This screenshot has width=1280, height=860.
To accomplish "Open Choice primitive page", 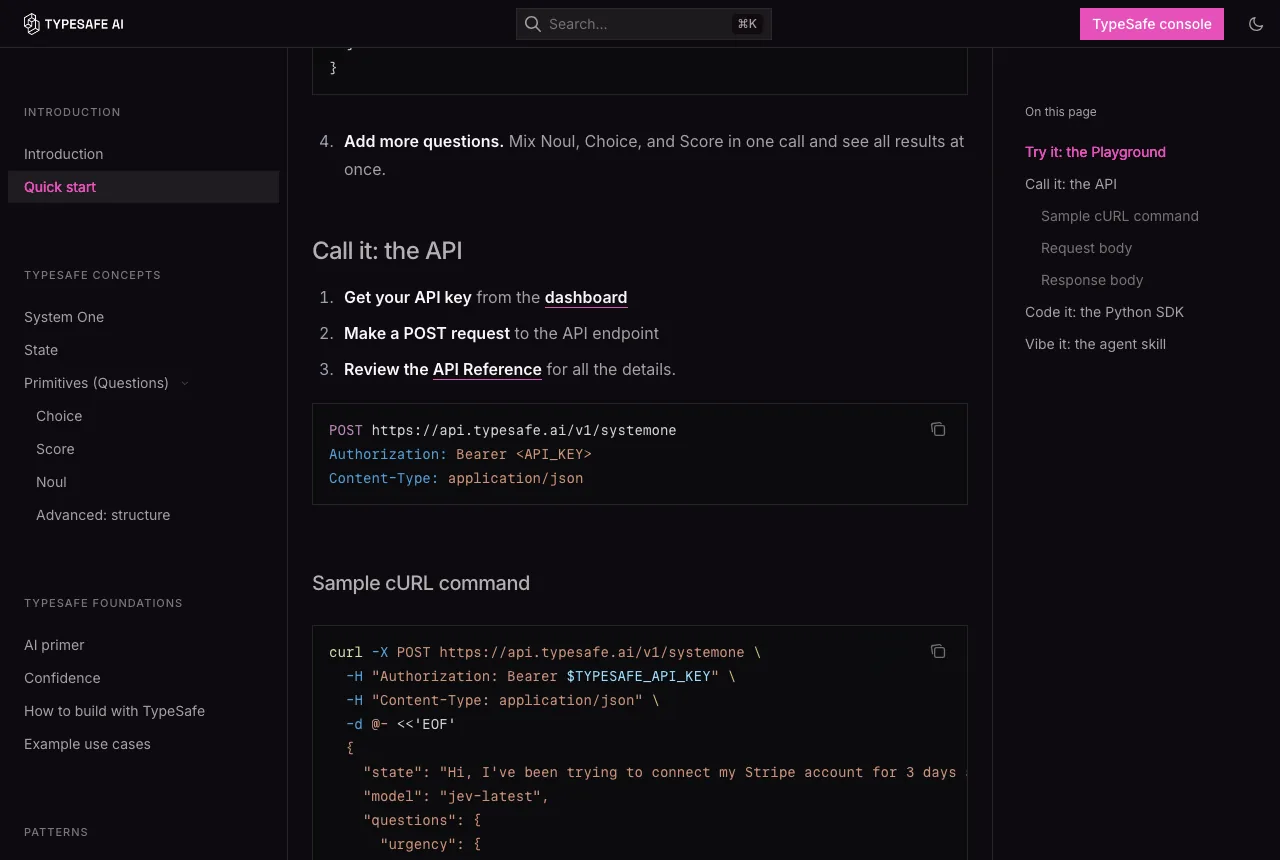I will coord(59,416).
